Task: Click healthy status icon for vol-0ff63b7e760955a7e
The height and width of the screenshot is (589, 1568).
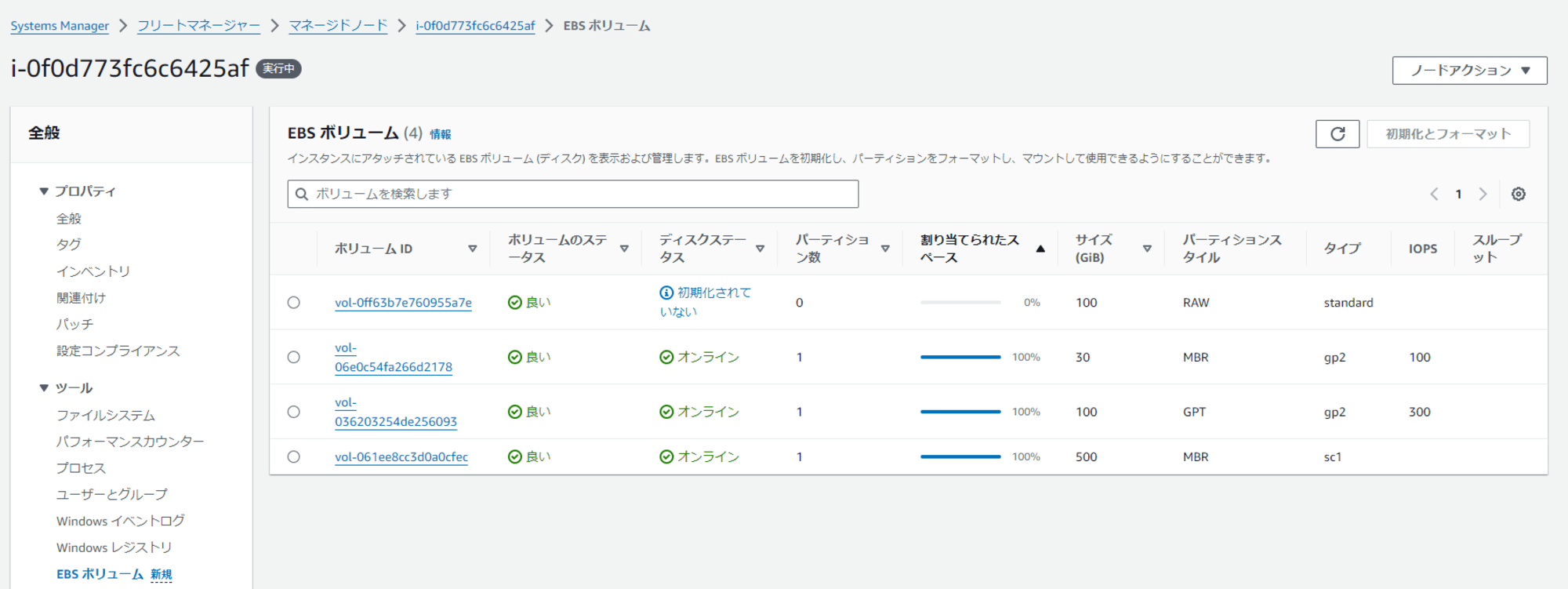Action: (x=515, y=303)
